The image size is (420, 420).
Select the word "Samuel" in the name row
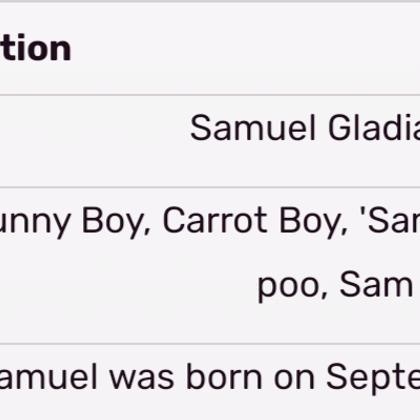pos(253,128)
